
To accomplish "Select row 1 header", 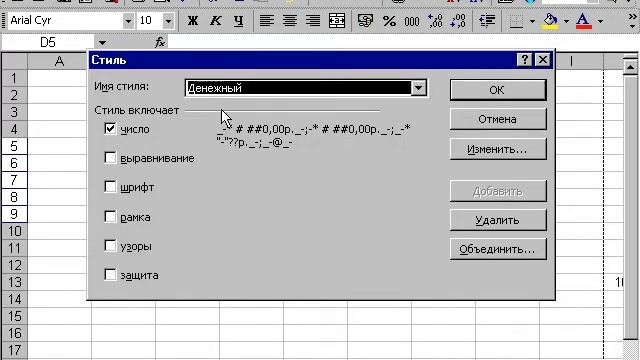I will pyautogui.click(x=14, y=78).
